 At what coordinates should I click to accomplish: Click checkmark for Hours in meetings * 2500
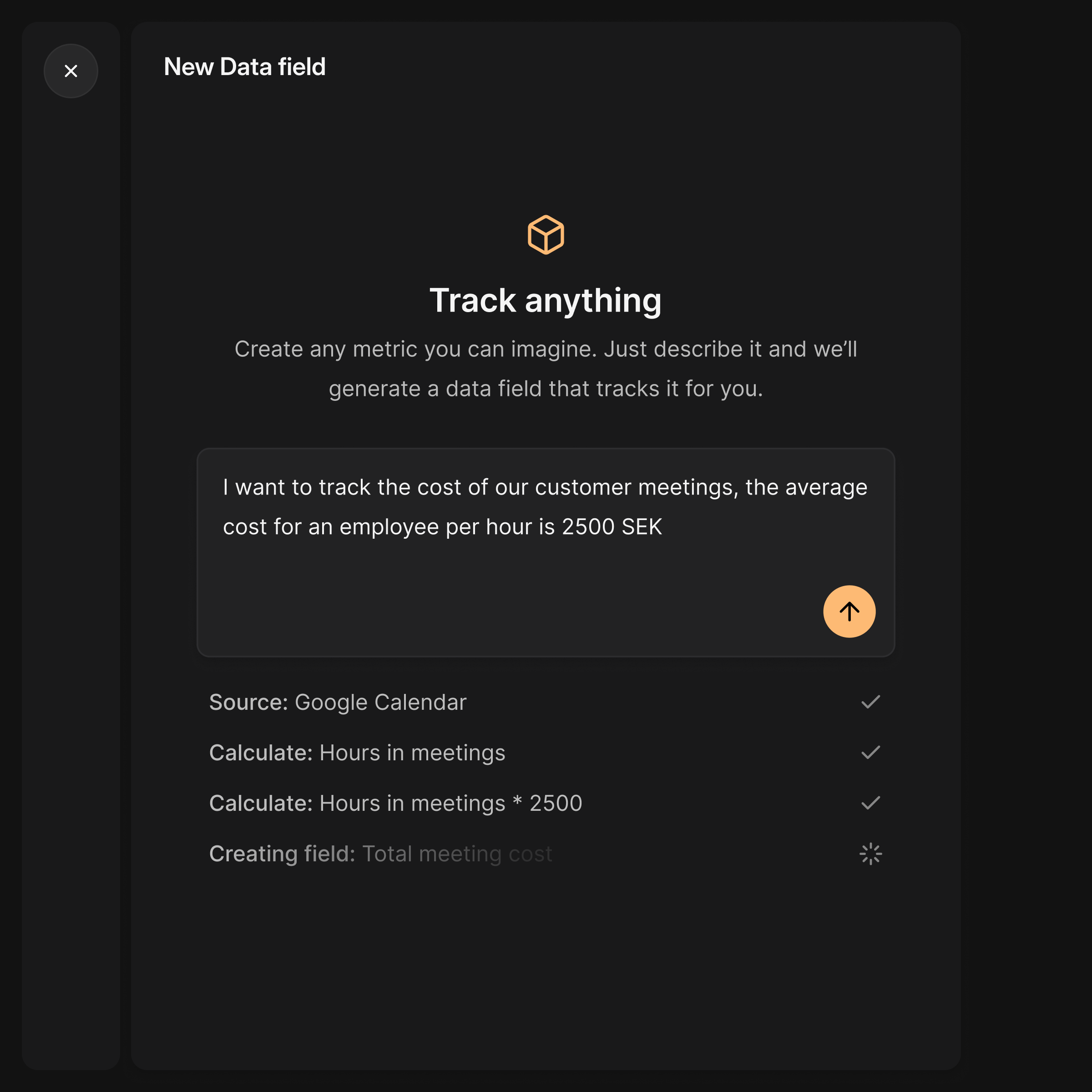coord(870,803)
